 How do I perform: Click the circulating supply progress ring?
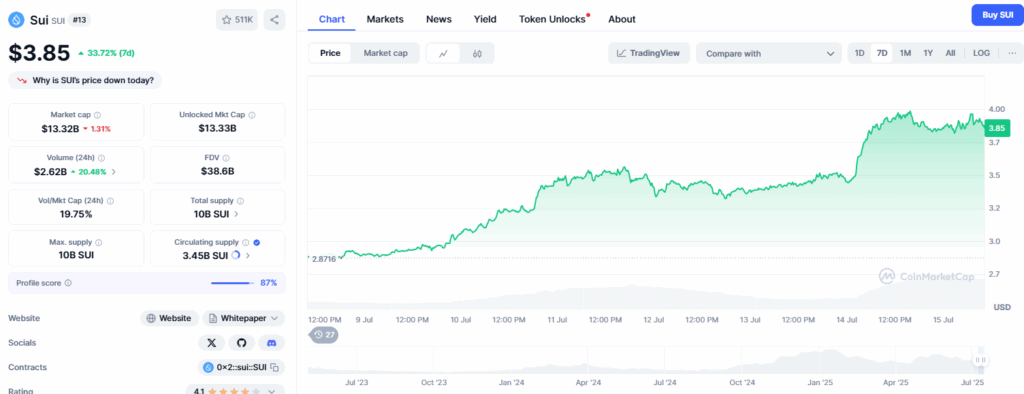236,255
